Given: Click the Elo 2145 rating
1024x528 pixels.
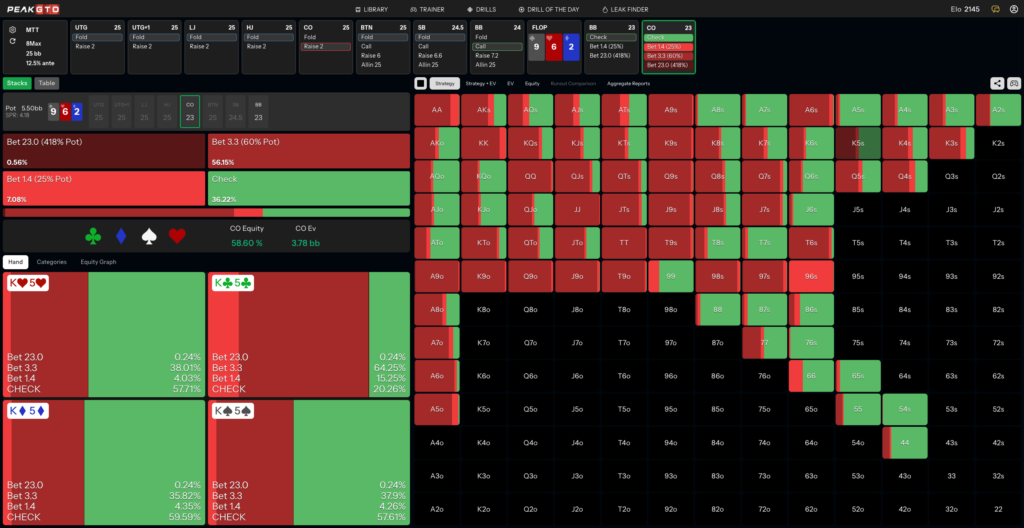Looking at the screenshot, I should click(x=966, y=9).
